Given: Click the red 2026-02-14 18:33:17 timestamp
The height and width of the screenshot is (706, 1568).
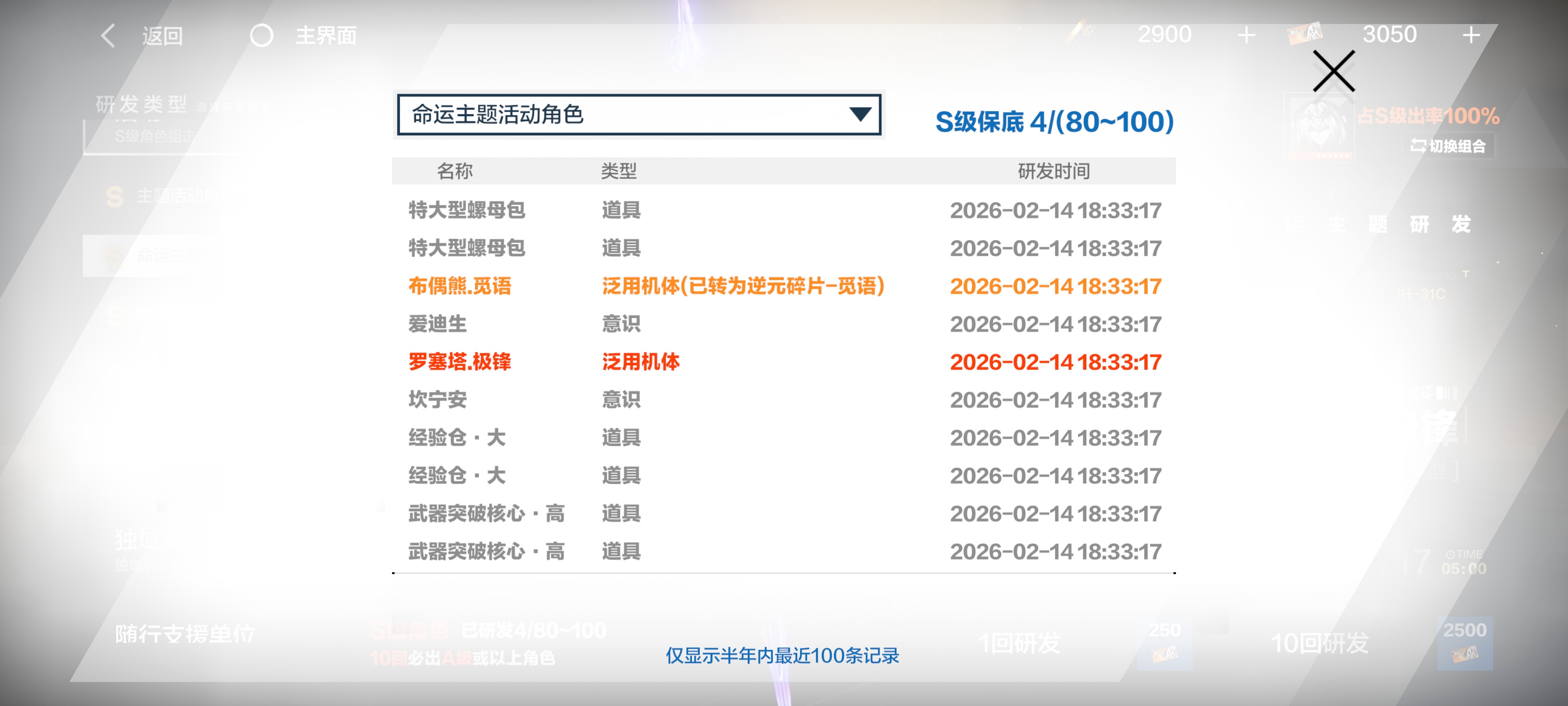Looking at the screenshot, I should (x=1055, y=362).
